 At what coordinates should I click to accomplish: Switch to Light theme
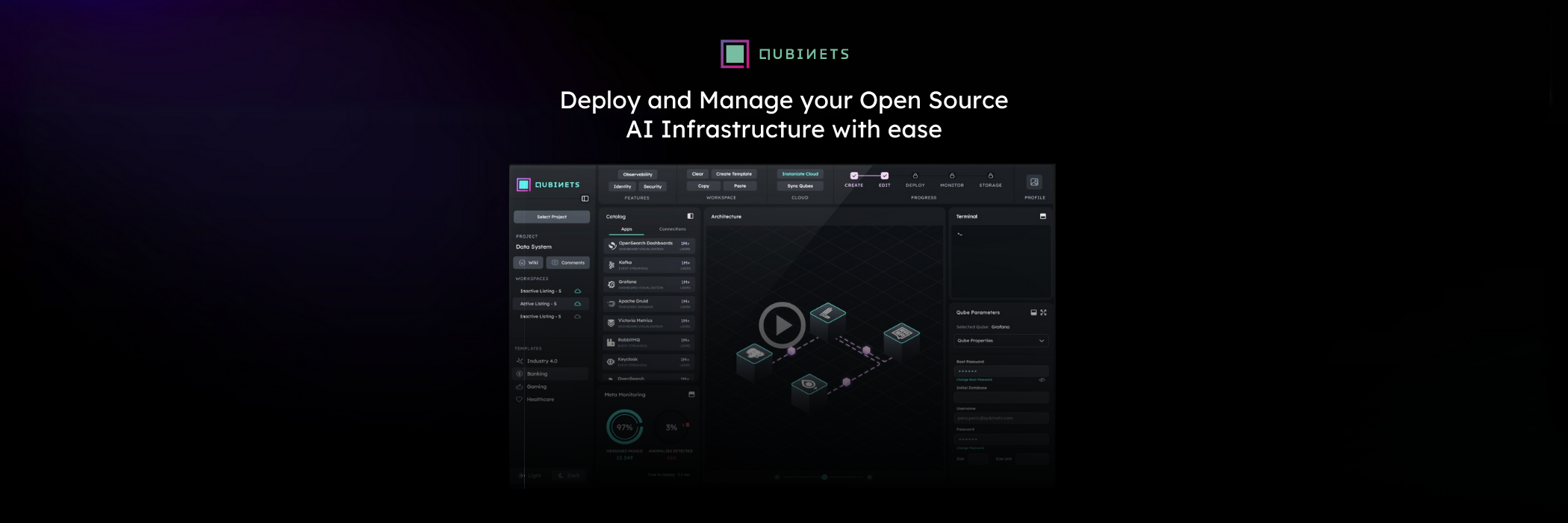530,475
